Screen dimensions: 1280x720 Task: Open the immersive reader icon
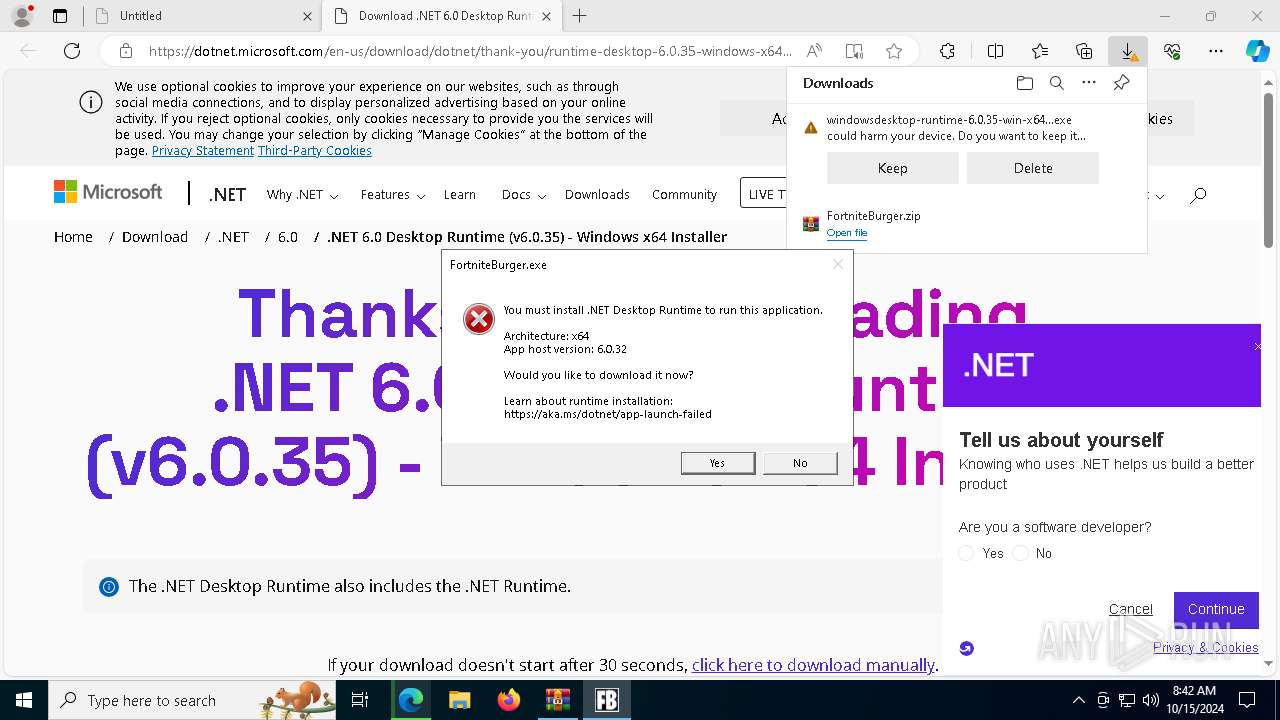tap(854, 51)
